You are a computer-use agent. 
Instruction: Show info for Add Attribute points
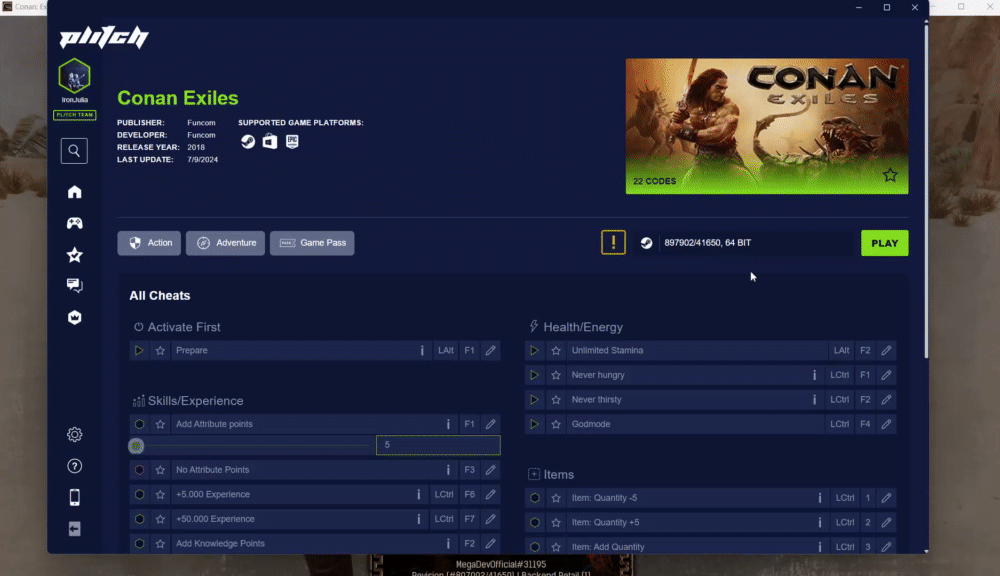pos(448,424)
